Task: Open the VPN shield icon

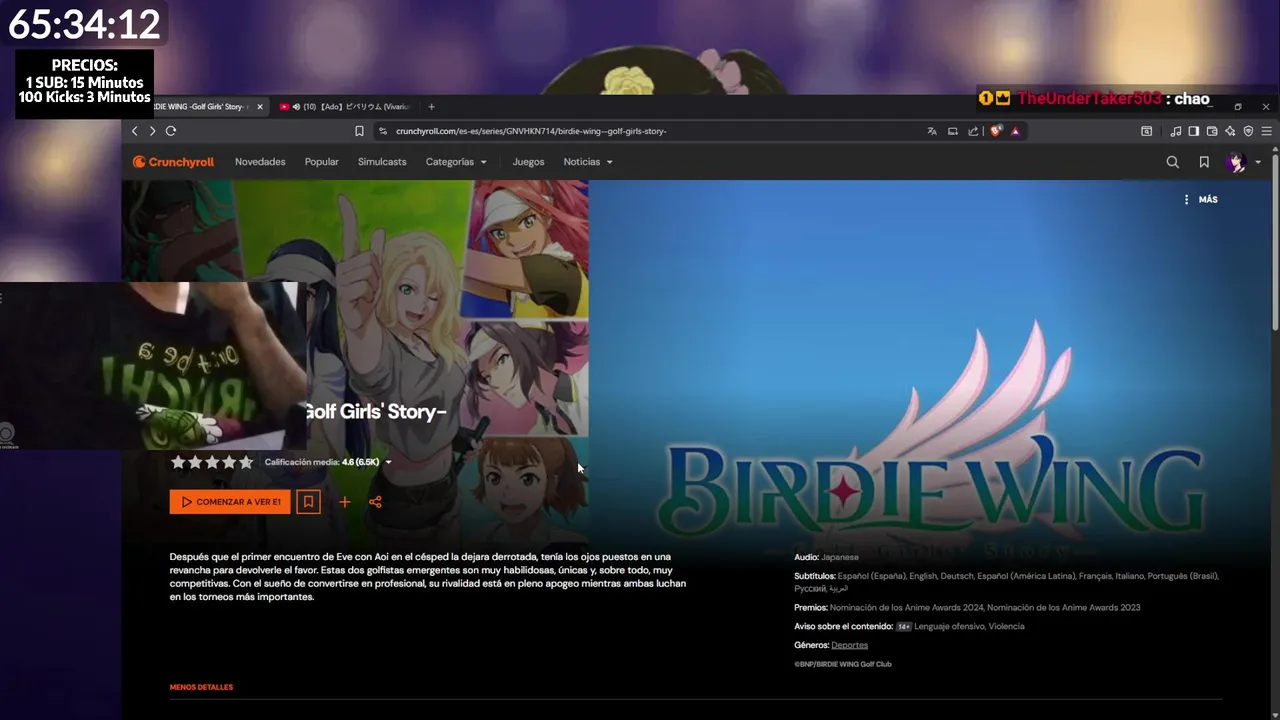Action: pyautogui.click(x=1248, y=131)
